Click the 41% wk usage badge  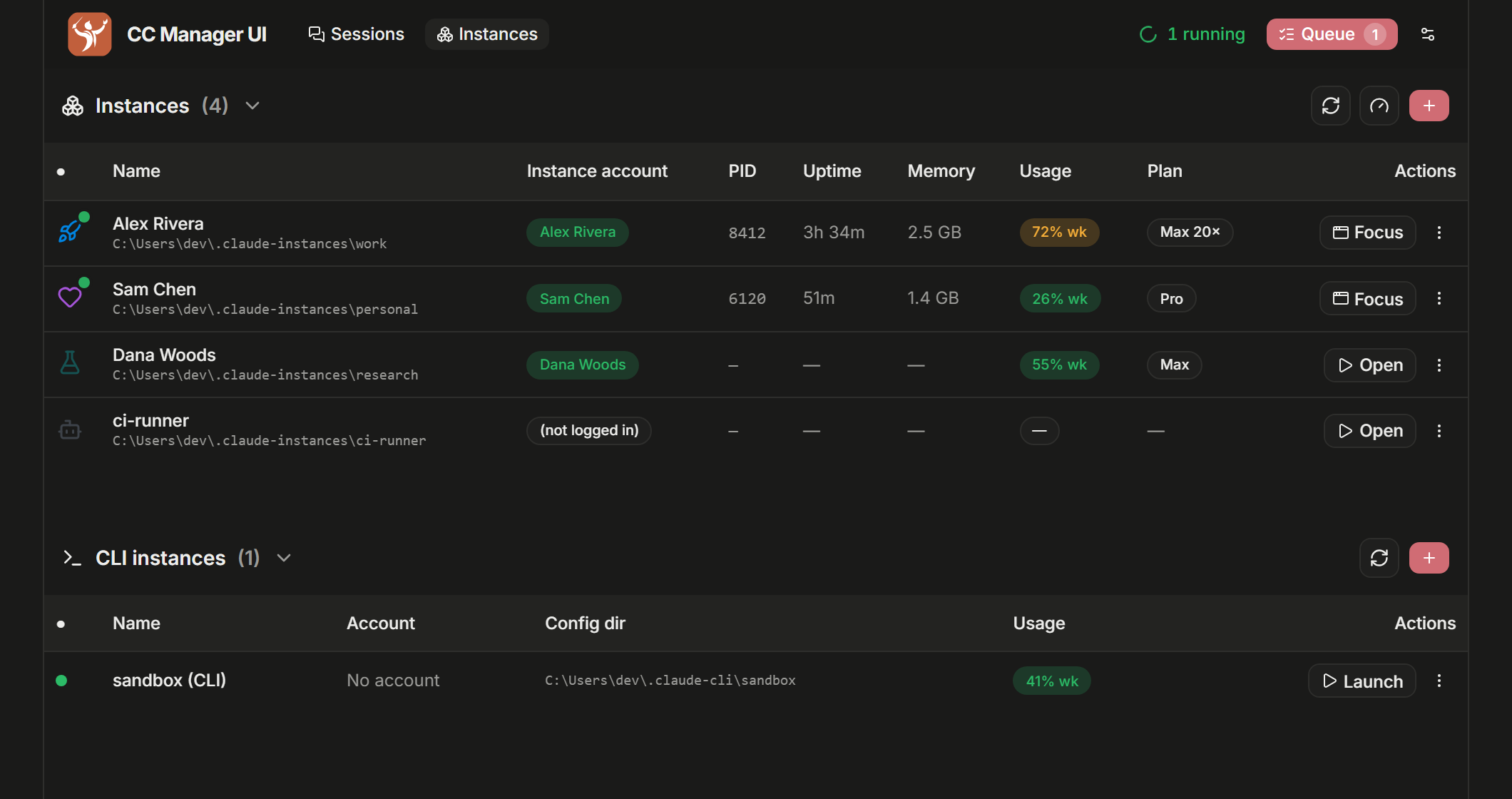1052,681
